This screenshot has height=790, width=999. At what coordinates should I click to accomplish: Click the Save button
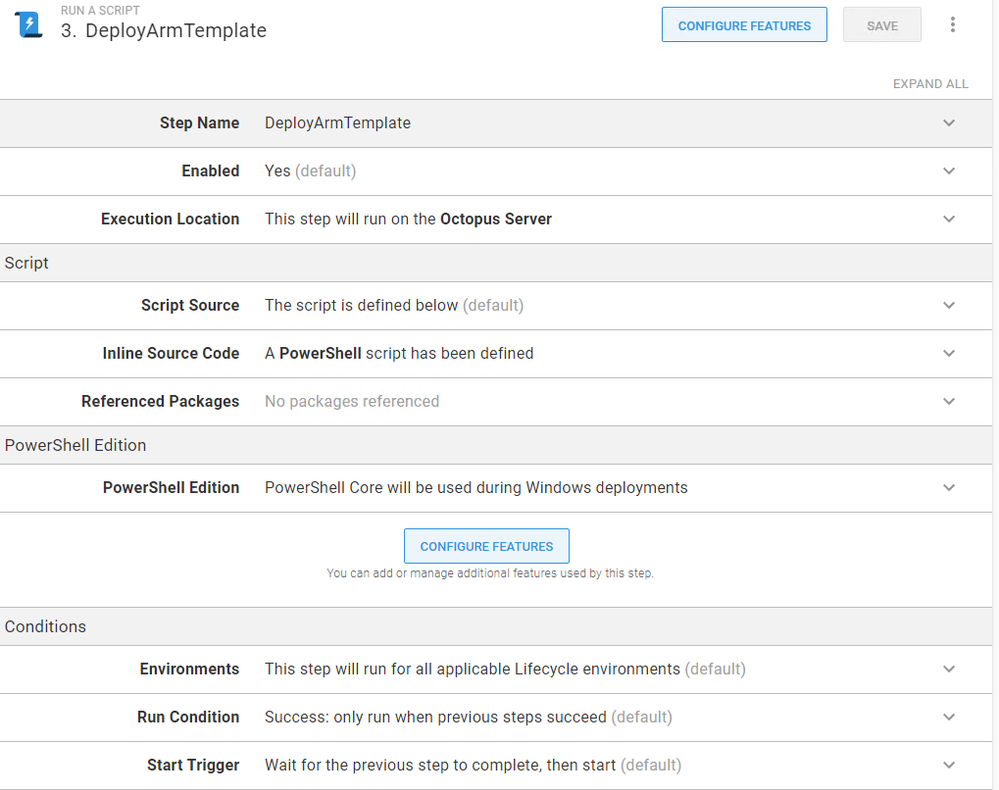point(882,25)
